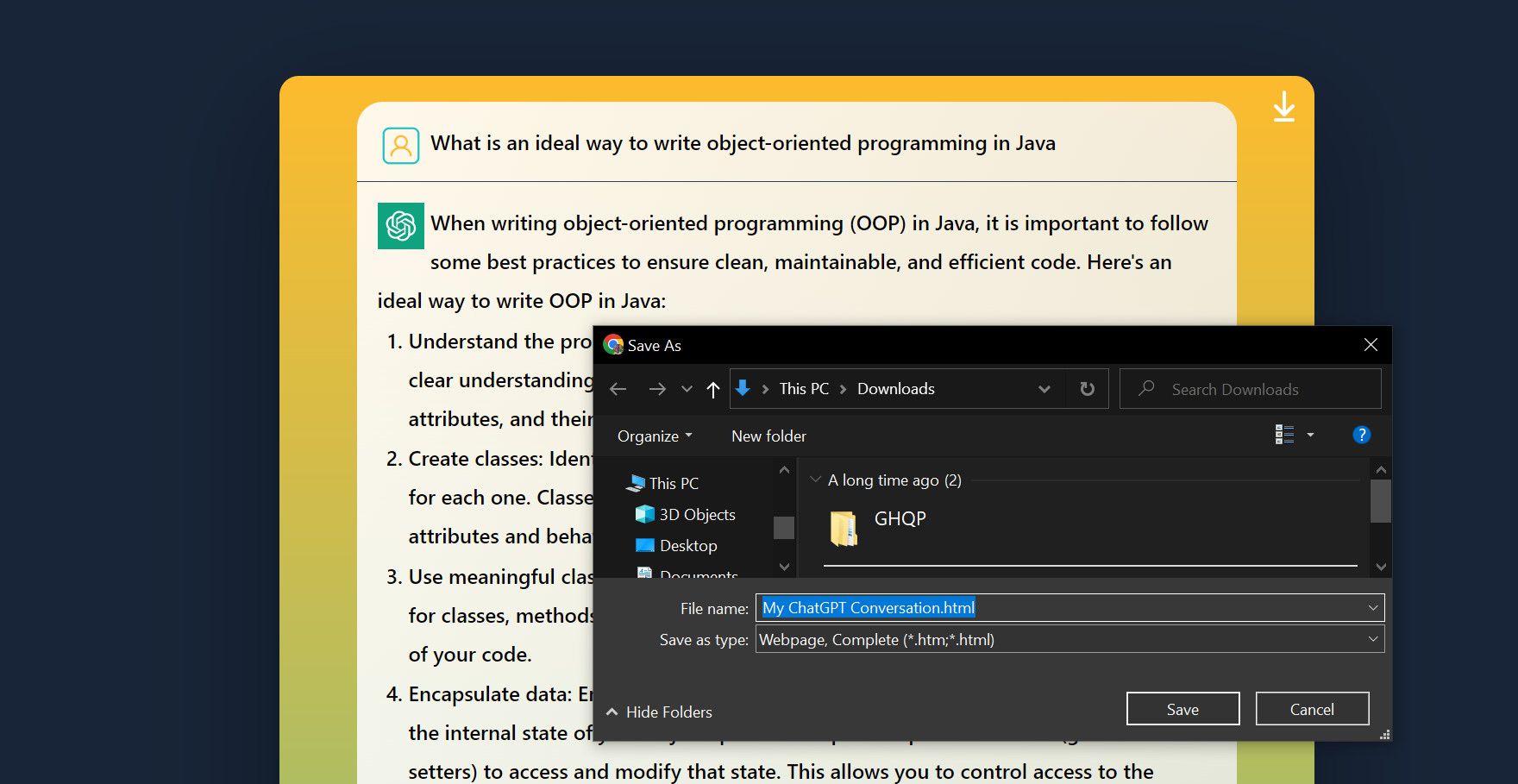
Task: Go back using the left arrow
Action: point(618,389)
